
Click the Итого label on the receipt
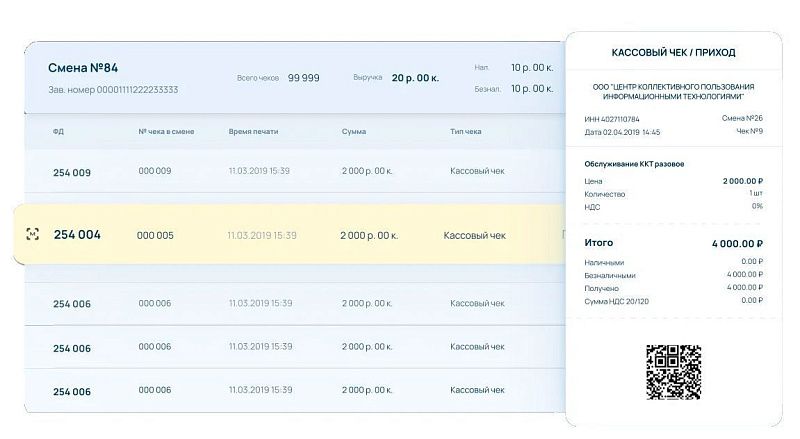[598, 242]
